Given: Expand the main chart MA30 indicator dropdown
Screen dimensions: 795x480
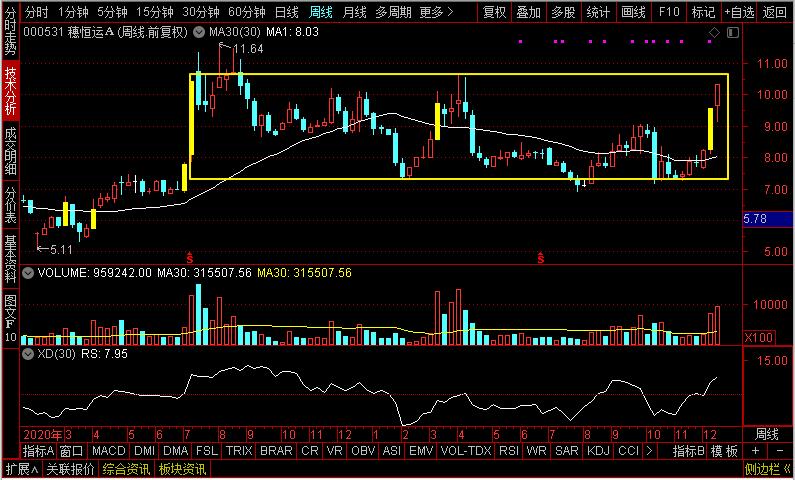Looking at the screenshot, I should coord(200,33).
